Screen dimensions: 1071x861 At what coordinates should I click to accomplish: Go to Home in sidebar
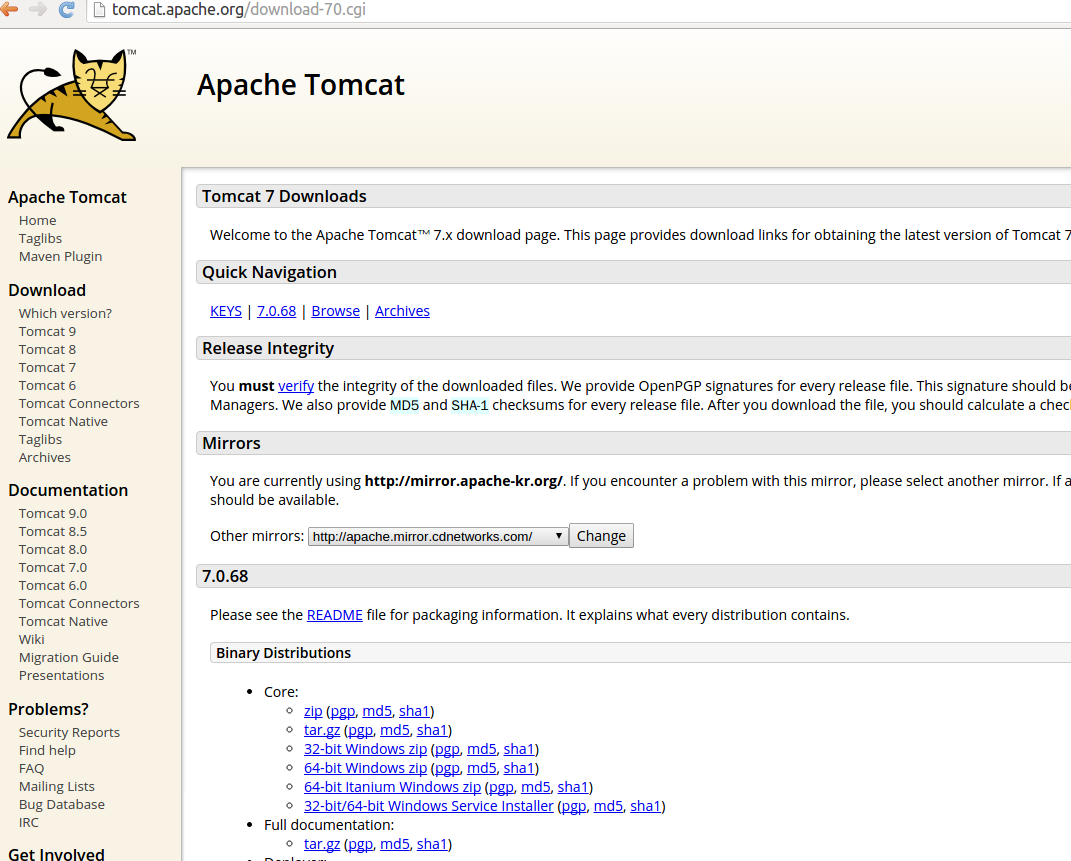coord(38,221)
